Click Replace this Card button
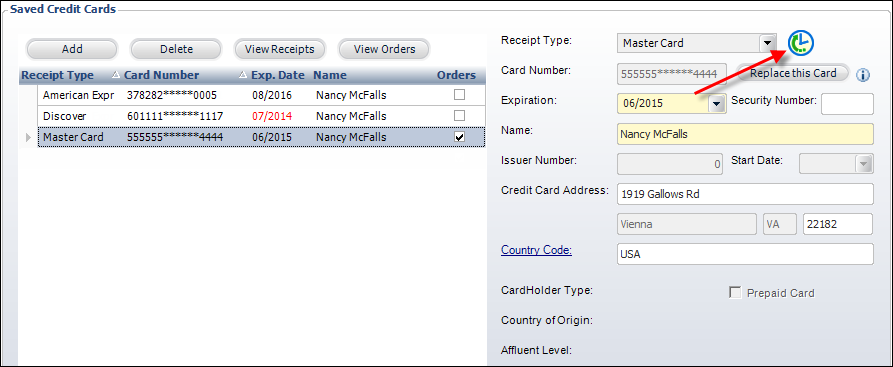Screen dimensions: 893x367 [x=793, y=73]
